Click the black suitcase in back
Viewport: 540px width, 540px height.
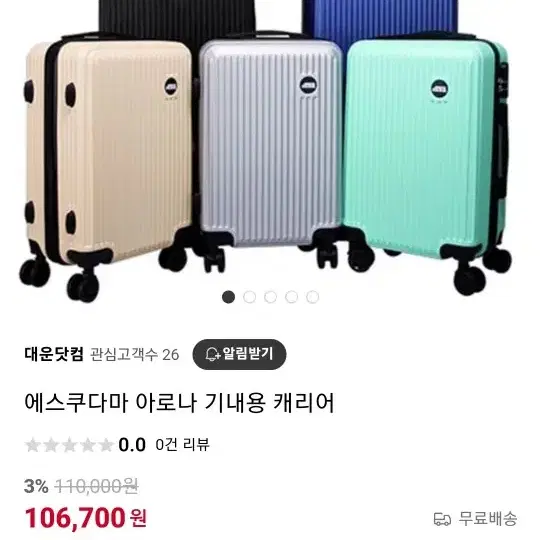coord(176,17)
